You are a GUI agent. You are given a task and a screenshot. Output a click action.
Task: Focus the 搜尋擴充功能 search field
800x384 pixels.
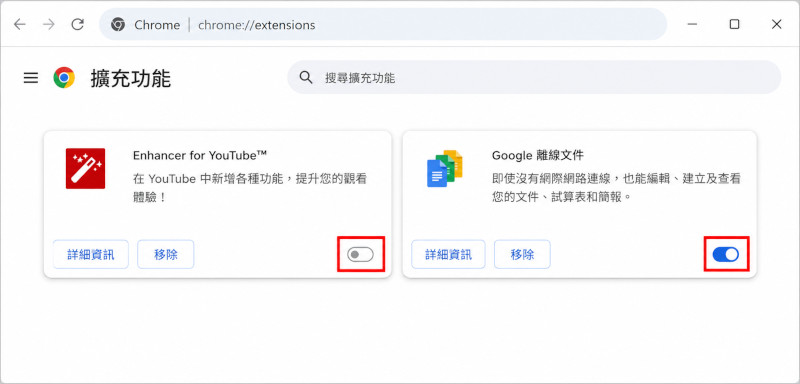[x=534, y=78]
